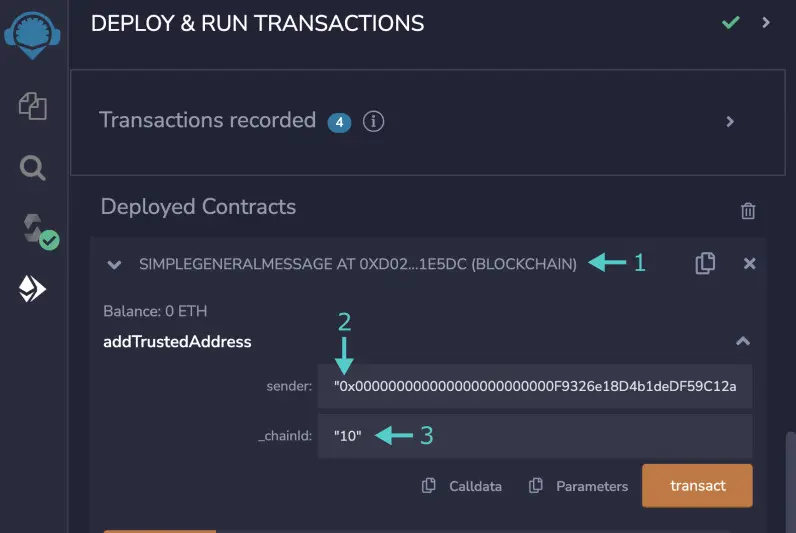Collapse the Deploy & Run panel chevron
The image size is (796, 533).
[x=766, y=22]
